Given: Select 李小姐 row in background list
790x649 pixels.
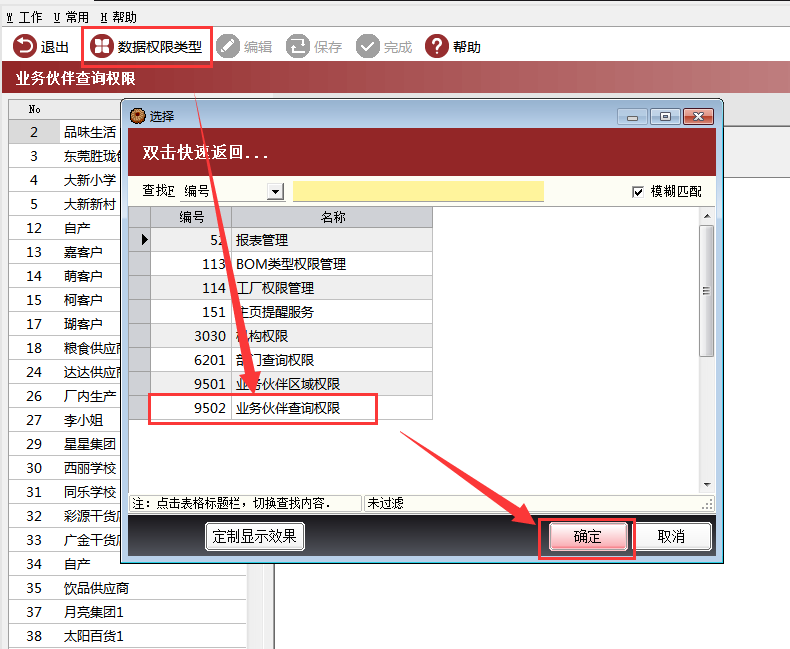Looking at the screenshot, I should 65,420.
